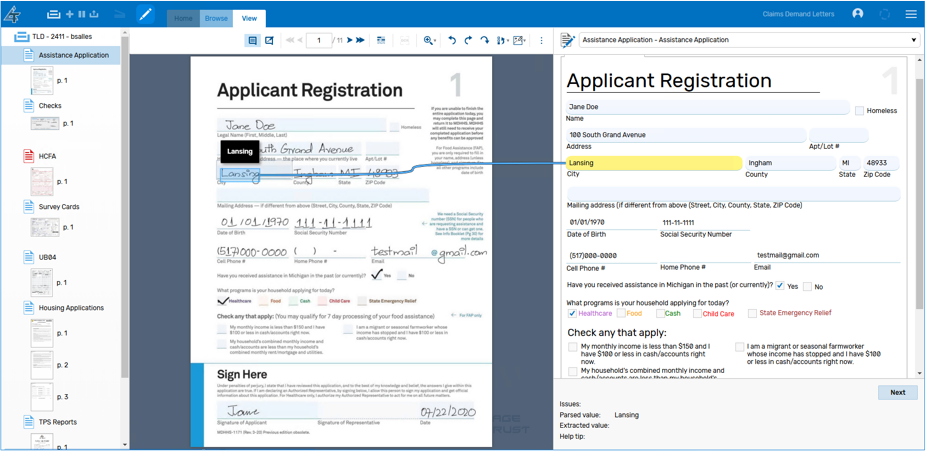
Task: Click the more options vertical dots icon
Action: pyautogui.click(x=541, y=41)
